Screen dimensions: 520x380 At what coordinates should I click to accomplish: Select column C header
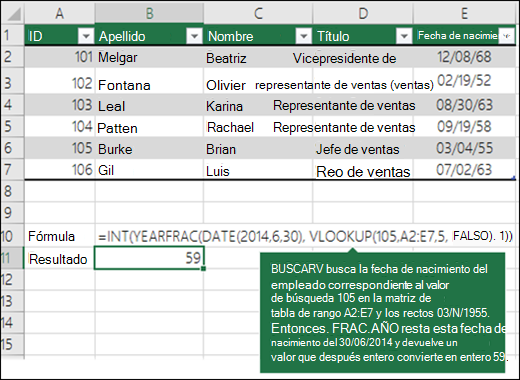258,14
